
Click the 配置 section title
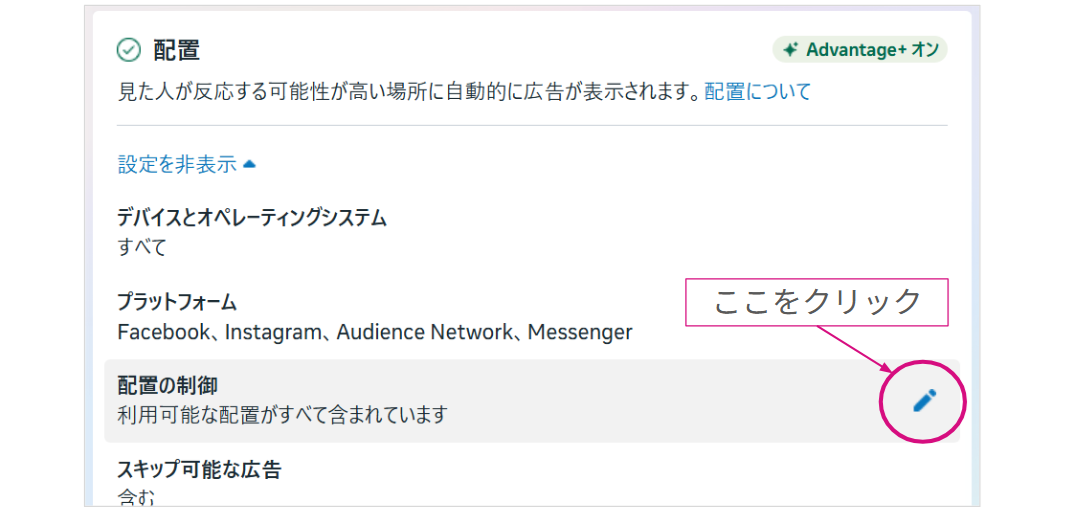(176, 50)
